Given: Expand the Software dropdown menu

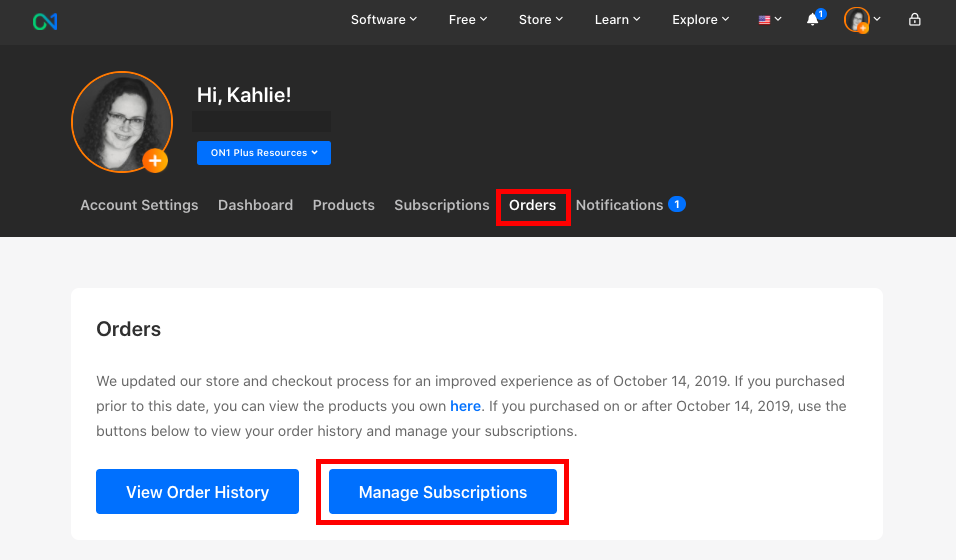Looking at the screenshot, I should click(384, 20).
